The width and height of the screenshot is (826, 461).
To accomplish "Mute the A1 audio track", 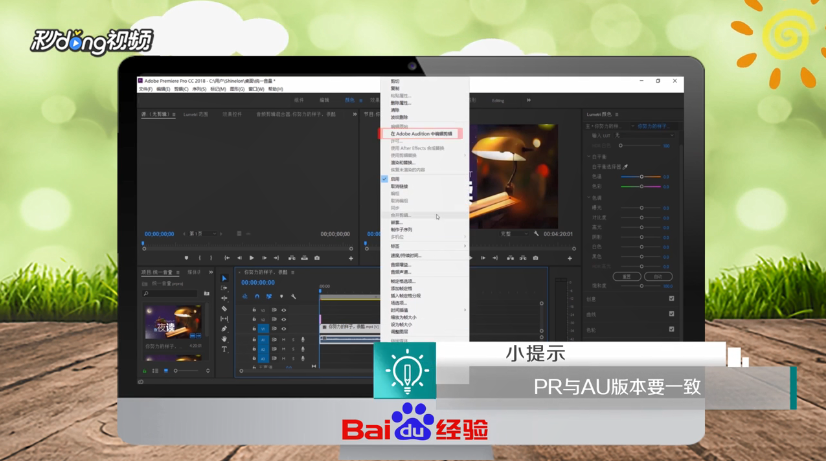I will 283,339.
